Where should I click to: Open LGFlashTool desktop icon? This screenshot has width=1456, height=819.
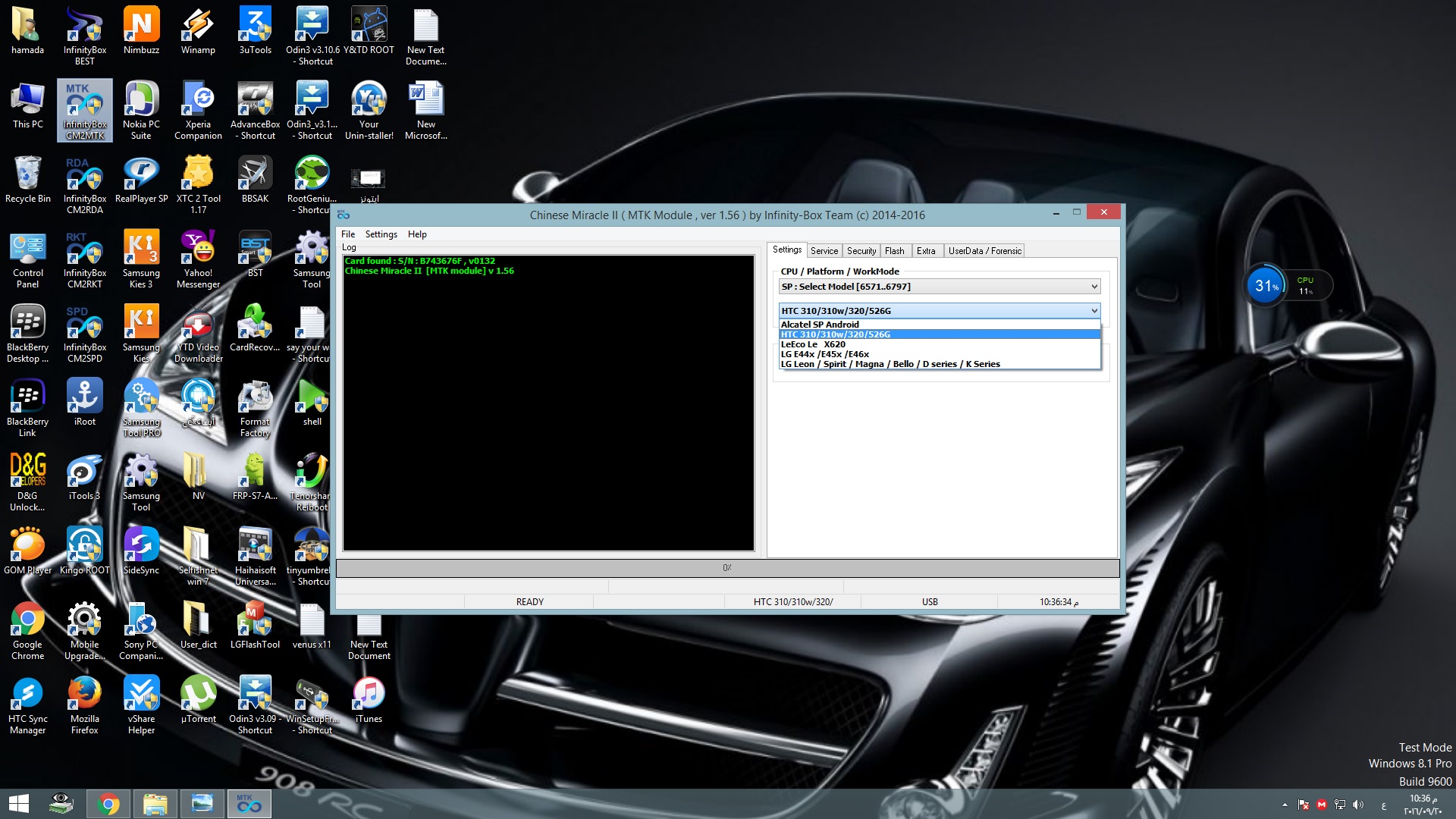pos(255,626)
